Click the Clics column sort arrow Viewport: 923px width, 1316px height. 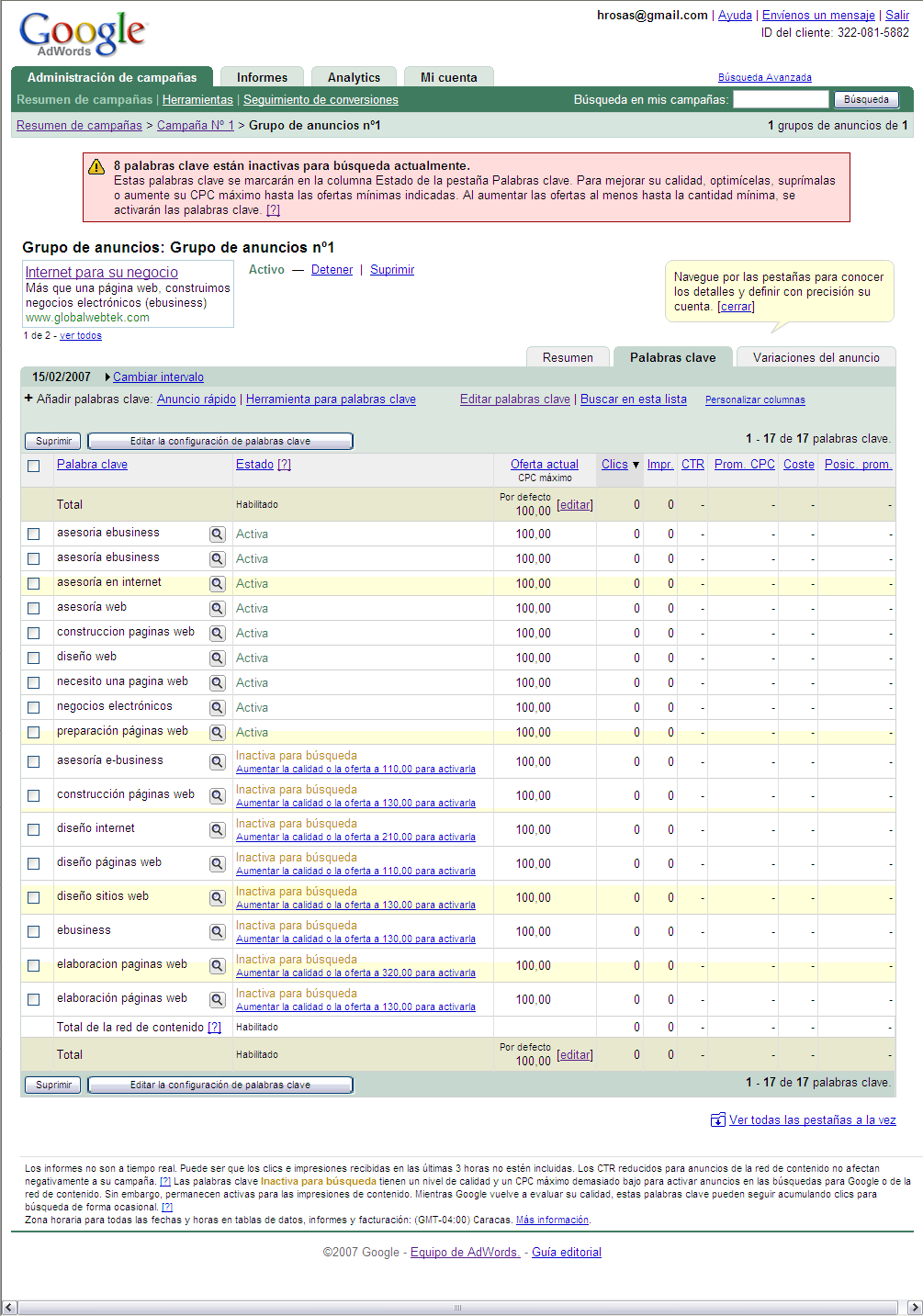click(636, 465)
